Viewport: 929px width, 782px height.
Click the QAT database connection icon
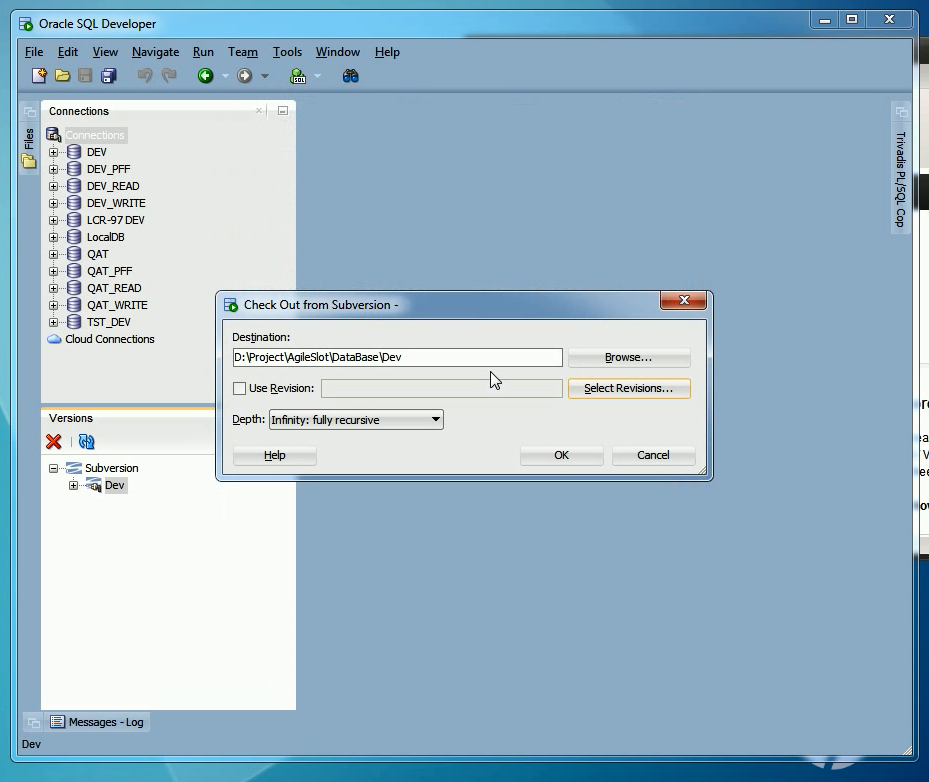pyautogui.click(x=74, y=254)
